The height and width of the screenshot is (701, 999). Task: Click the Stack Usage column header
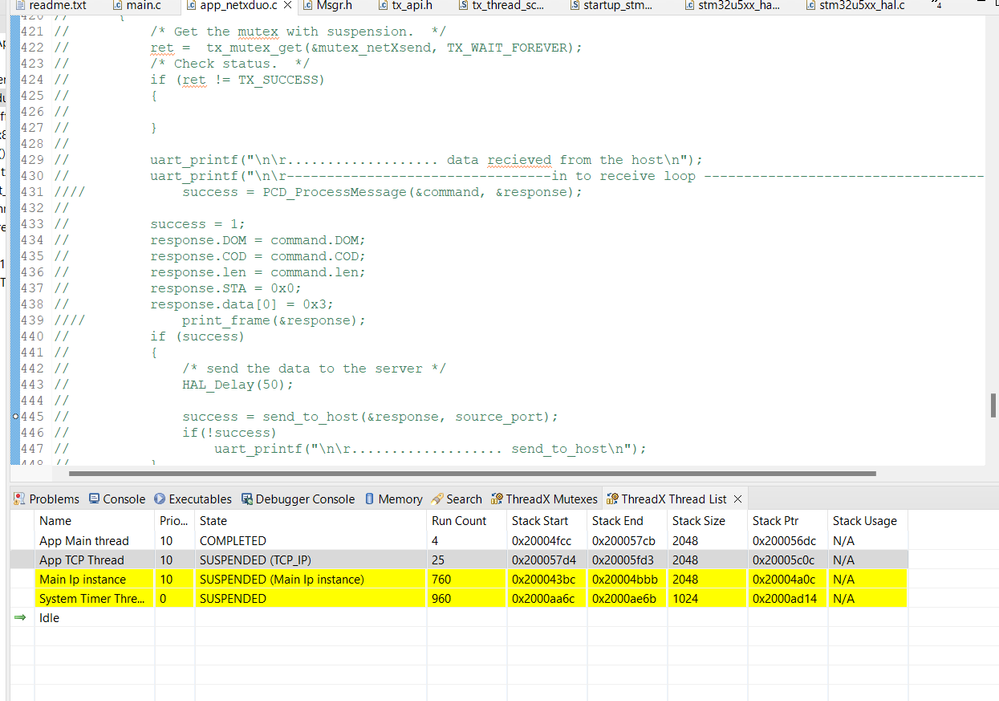pyautogui.click(x=868, y=521)
